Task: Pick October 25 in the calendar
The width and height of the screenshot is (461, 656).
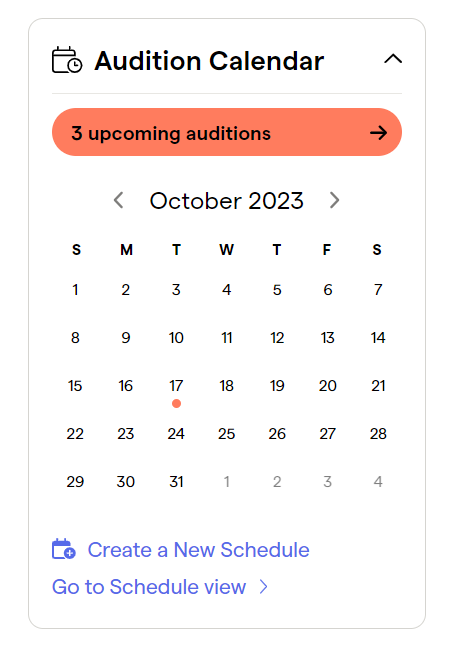Action: coord(226,434)
